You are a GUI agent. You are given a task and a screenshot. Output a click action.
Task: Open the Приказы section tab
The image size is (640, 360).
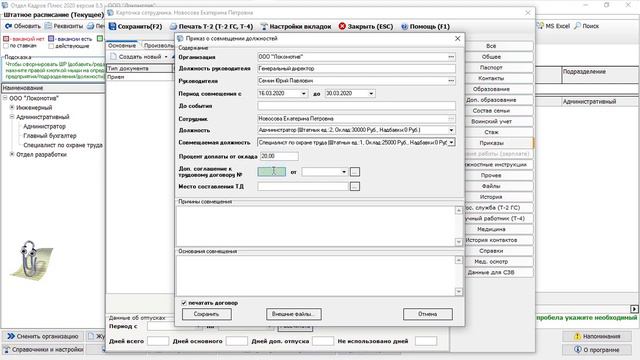coord(491,143)
